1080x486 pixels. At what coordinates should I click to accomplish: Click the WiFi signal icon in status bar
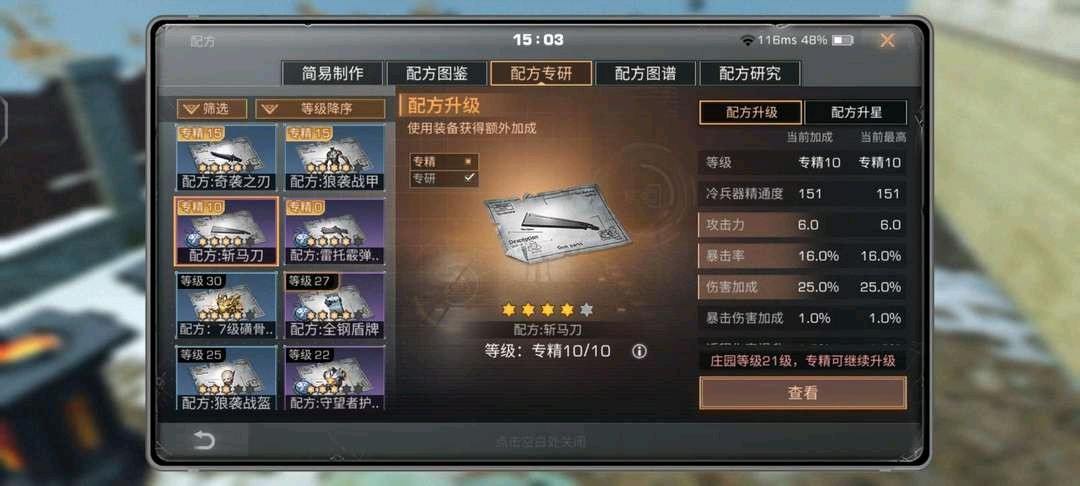tap(747, 41)
